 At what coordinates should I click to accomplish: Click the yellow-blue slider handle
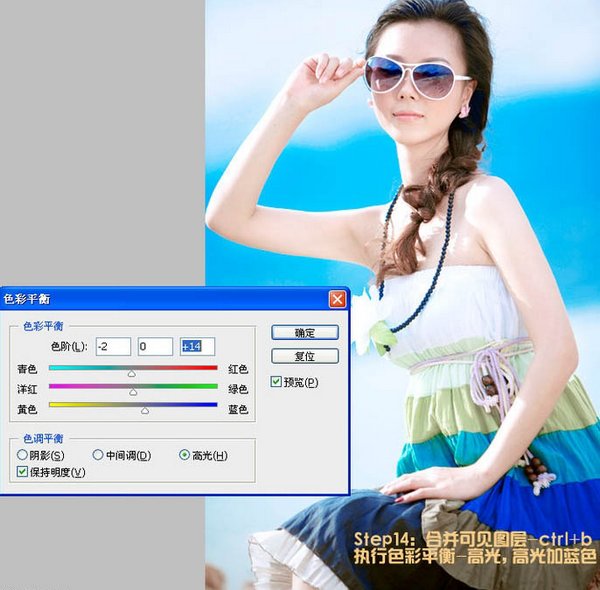click(145, 411)
